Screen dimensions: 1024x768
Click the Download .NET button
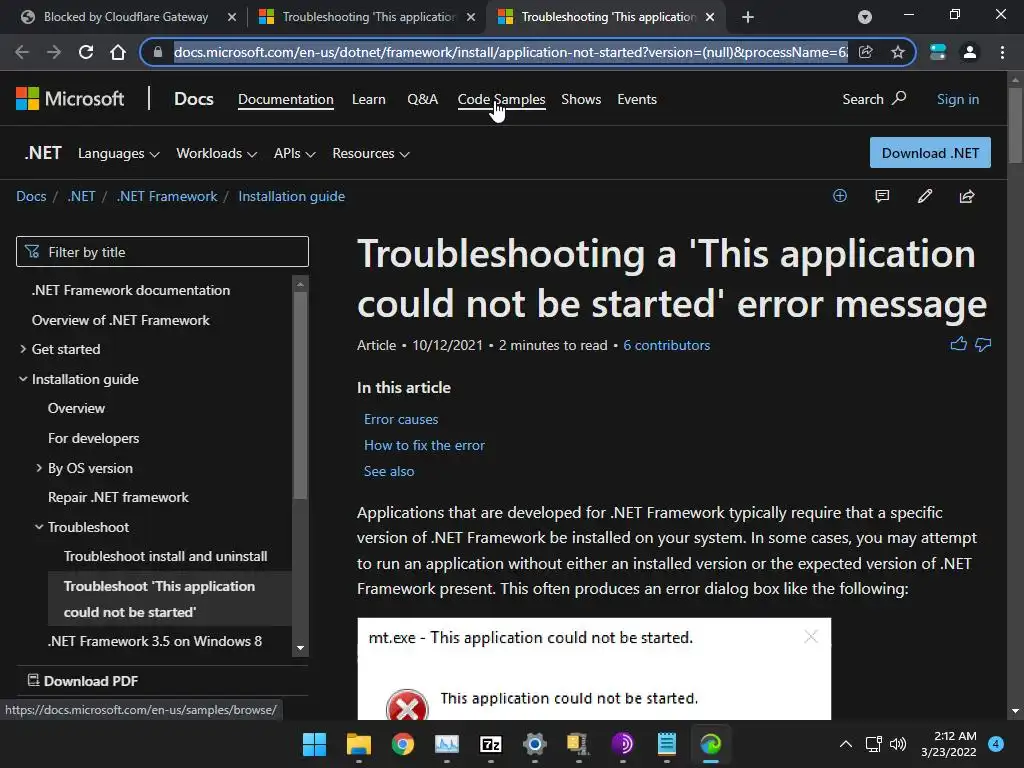click(x=930, y=153)
